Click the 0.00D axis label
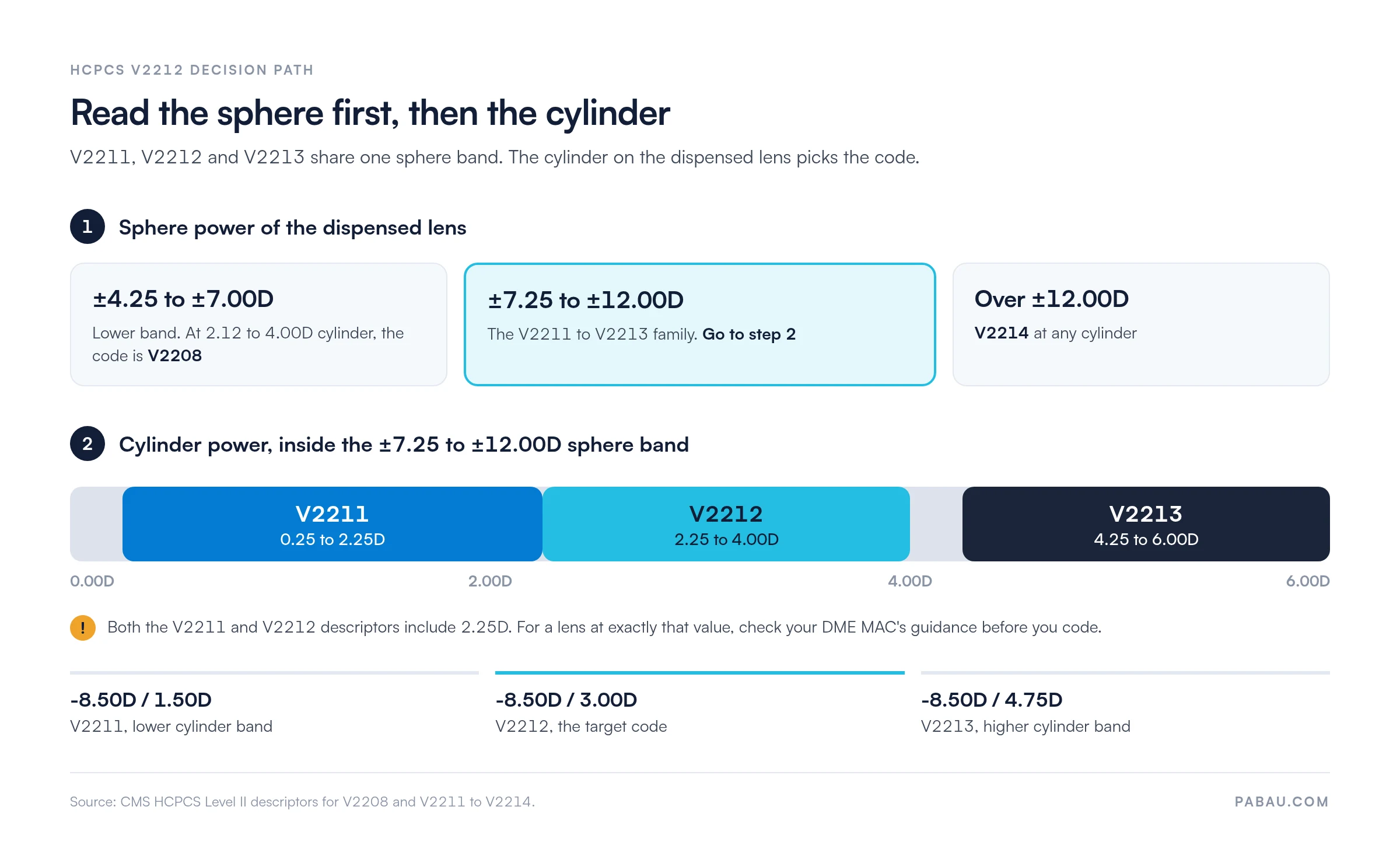1400x859 pixels. tap(92, 581)
